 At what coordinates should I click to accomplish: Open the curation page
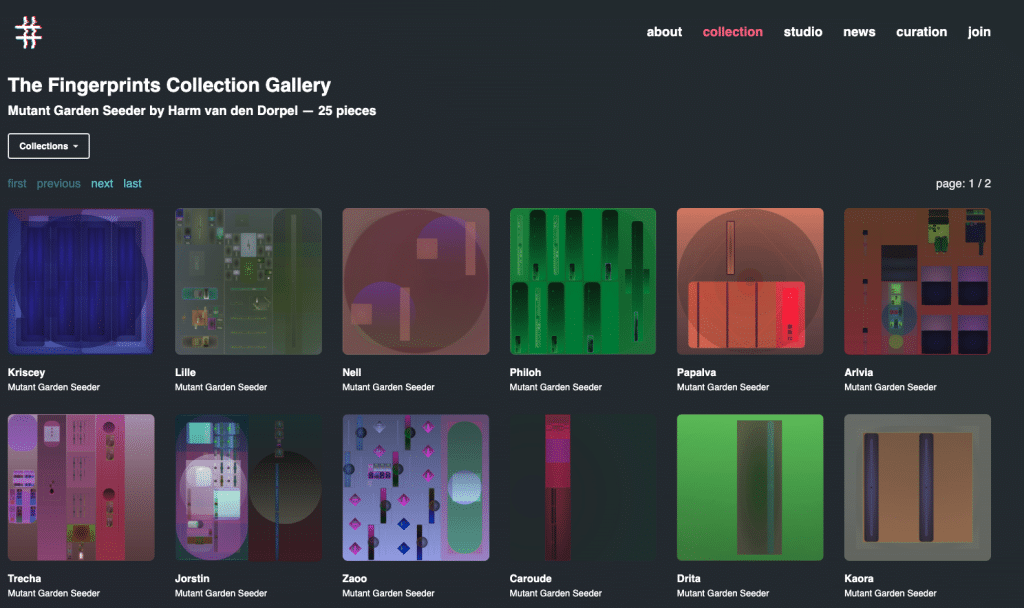pos(921,32)
